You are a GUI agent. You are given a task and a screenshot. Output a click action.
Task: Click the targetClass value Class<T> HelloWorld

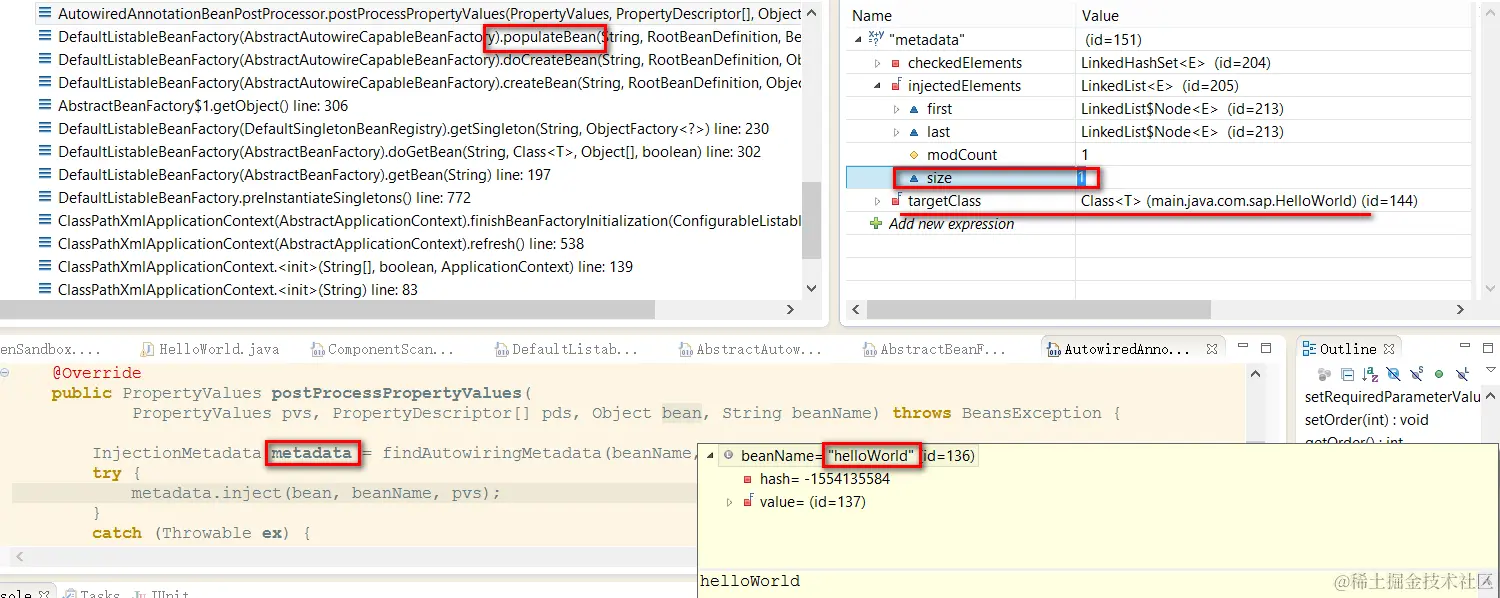[x=1249, y=200]
